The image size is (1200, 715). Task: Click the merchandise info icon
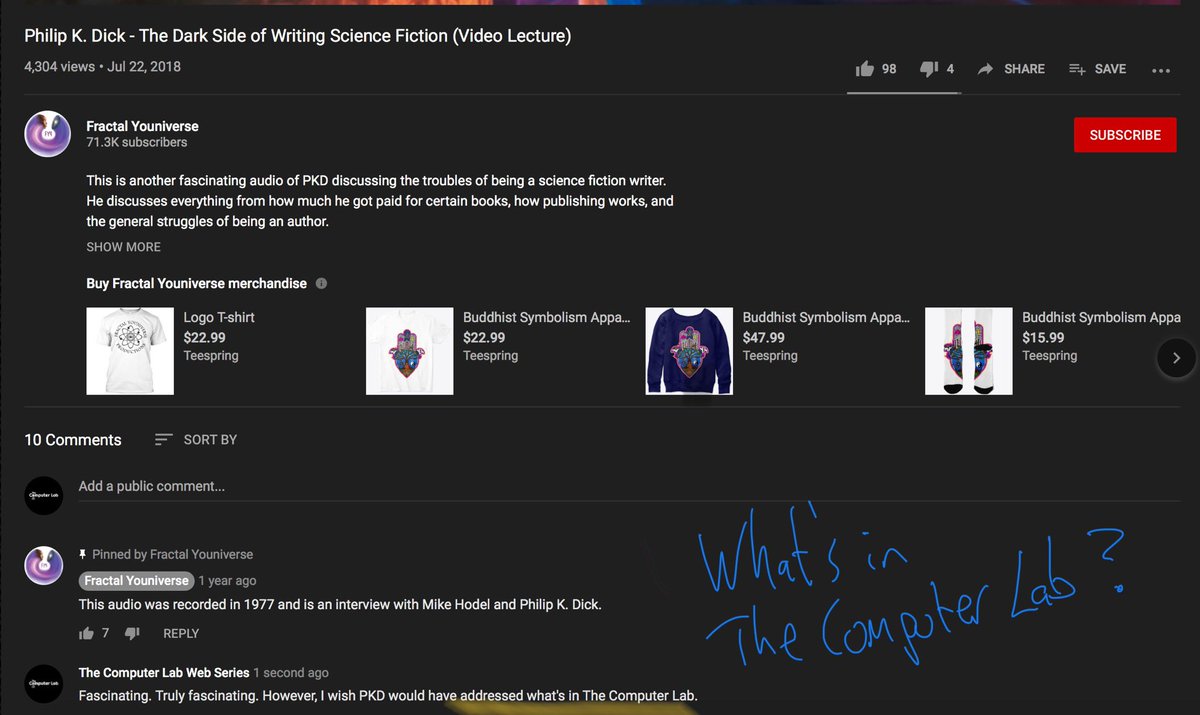coord(321,283)
